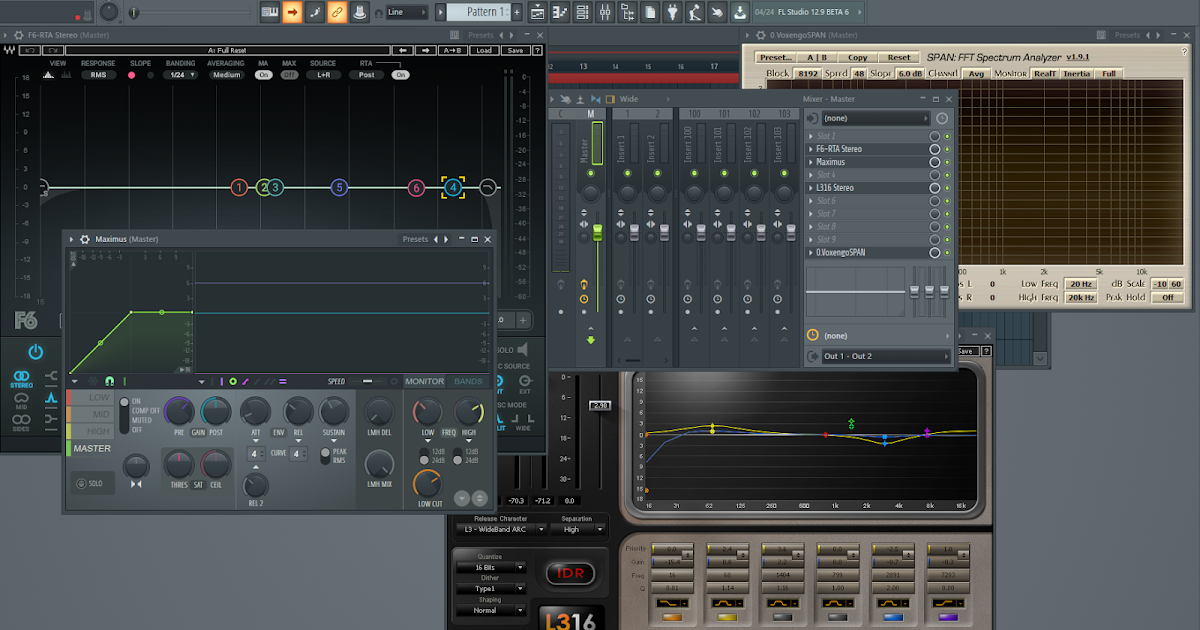
Task: Click Maximus THRES knob
Action: [x=178, y=464]
